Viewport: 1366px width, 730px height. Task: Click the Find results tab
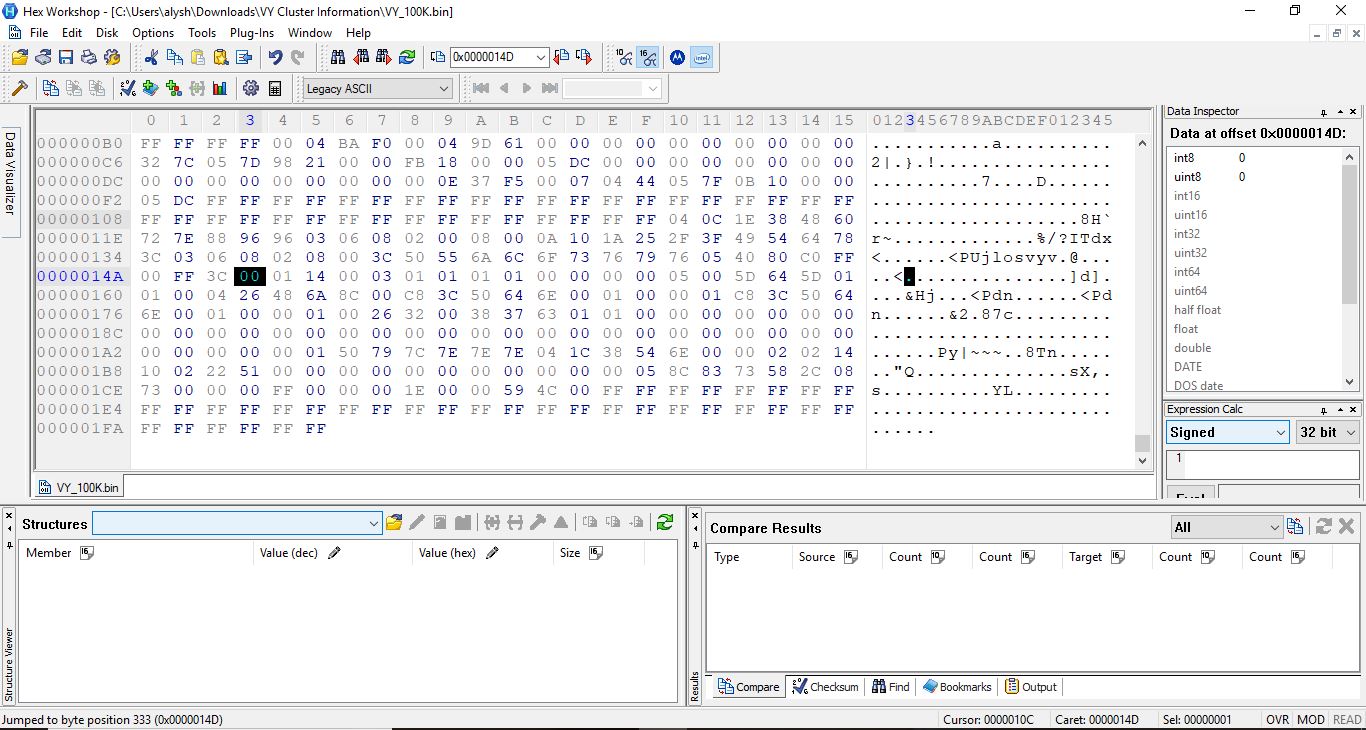[x=891, y=687]
